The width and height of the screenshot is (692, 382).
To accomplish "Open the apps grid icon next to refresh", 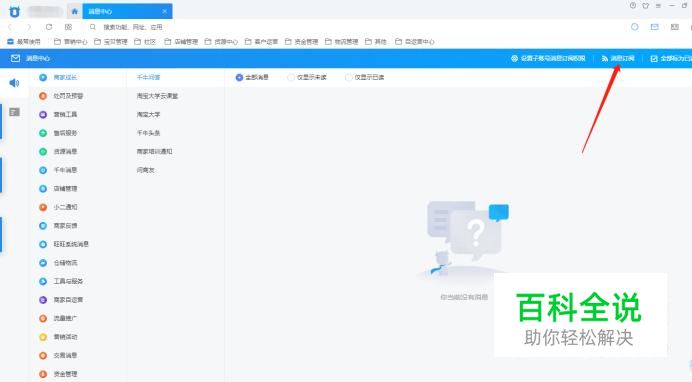I will pyautogui.click(x=68, y=27).
